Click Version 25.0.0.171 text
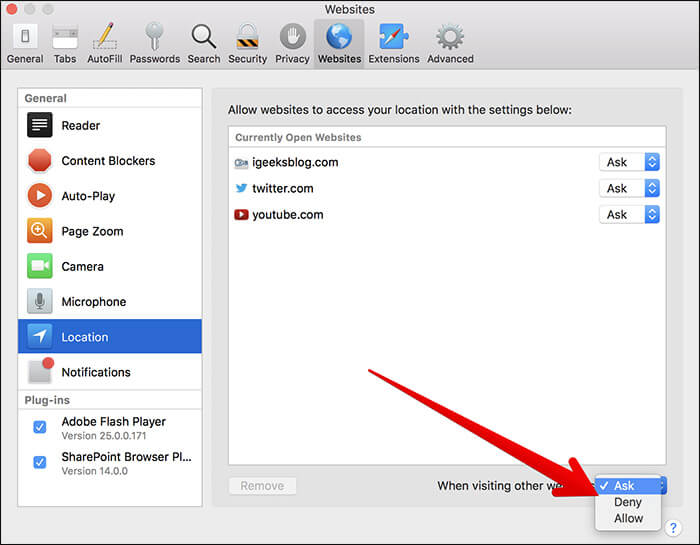Viewport: 700px width, 545px height. tap(104, 436)
